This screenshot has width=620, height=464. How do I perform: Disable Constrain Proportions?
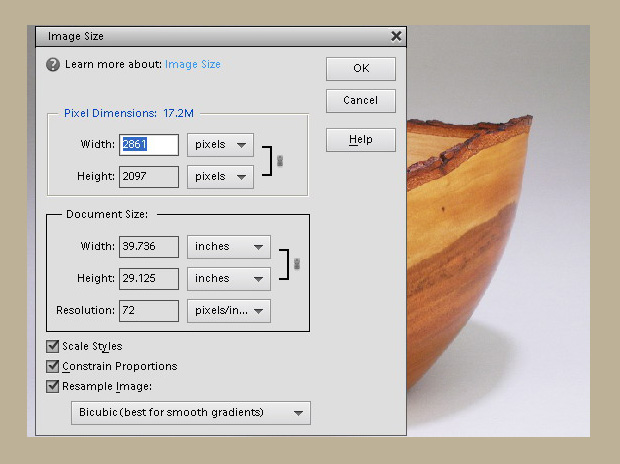pyautogui.click(x=53, y=366)
